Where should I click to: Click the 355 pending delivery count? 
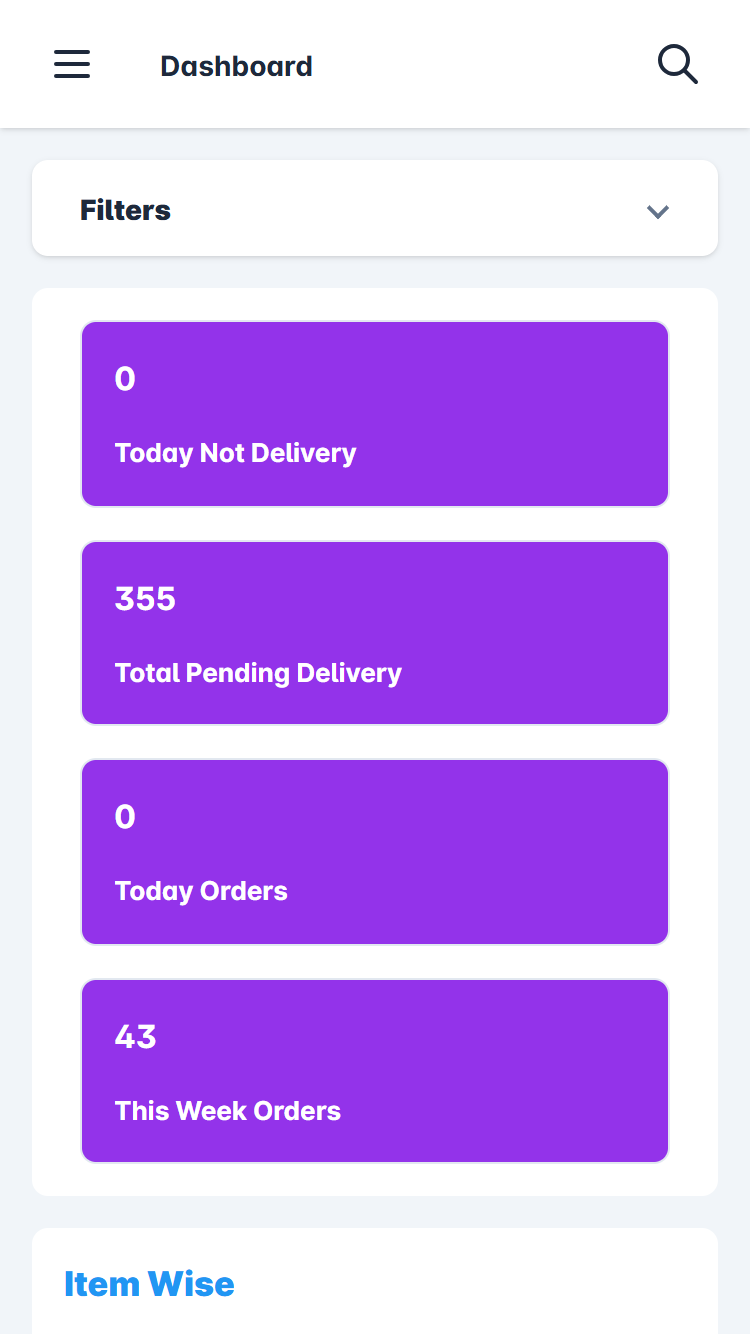pyautogui.click(x=145, y=599)
